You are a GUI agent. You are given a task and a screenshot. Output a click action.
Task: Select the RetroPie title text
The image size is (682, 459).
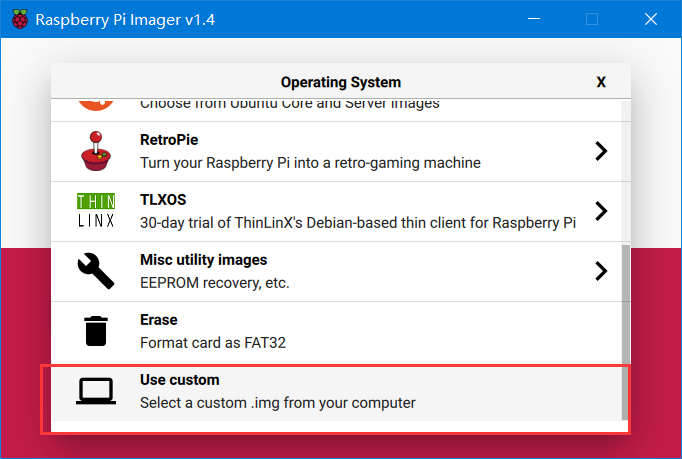coord(169,140)
